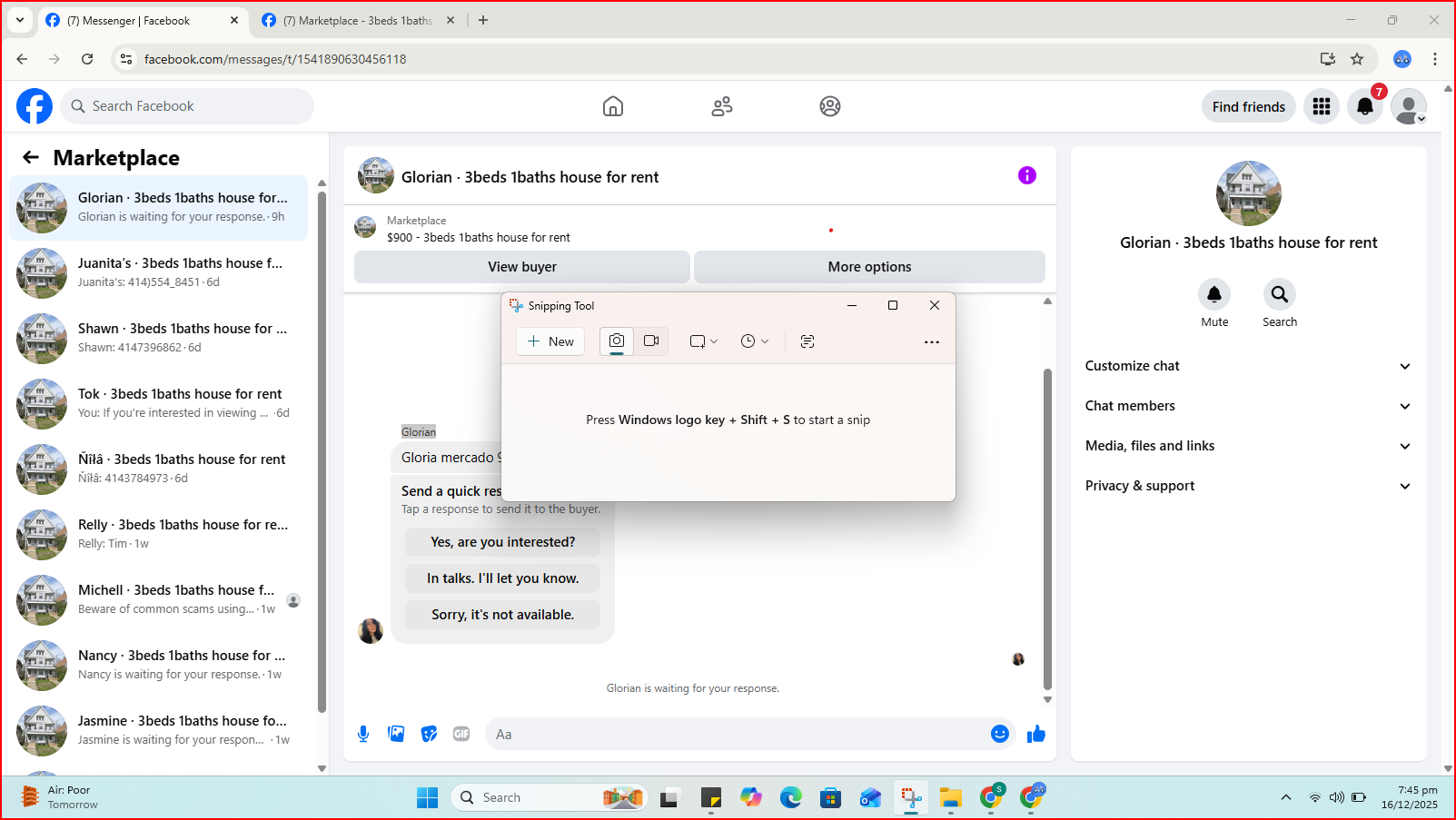Open the Relly conversation
Screen dimensions: 1456x820
click(x=159, y=534)
